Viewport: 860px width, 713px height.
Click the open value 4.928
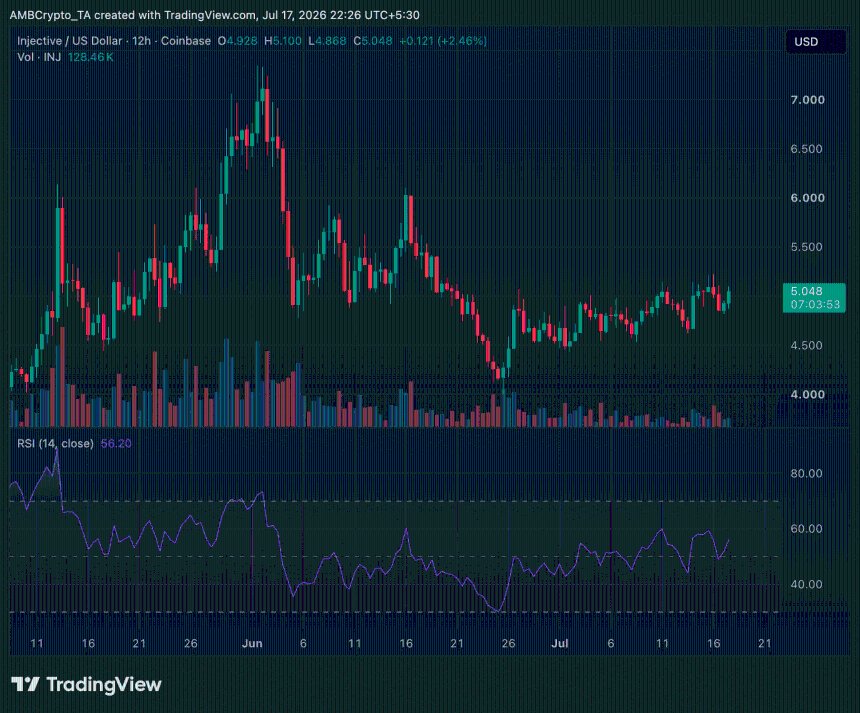(242, 41)
